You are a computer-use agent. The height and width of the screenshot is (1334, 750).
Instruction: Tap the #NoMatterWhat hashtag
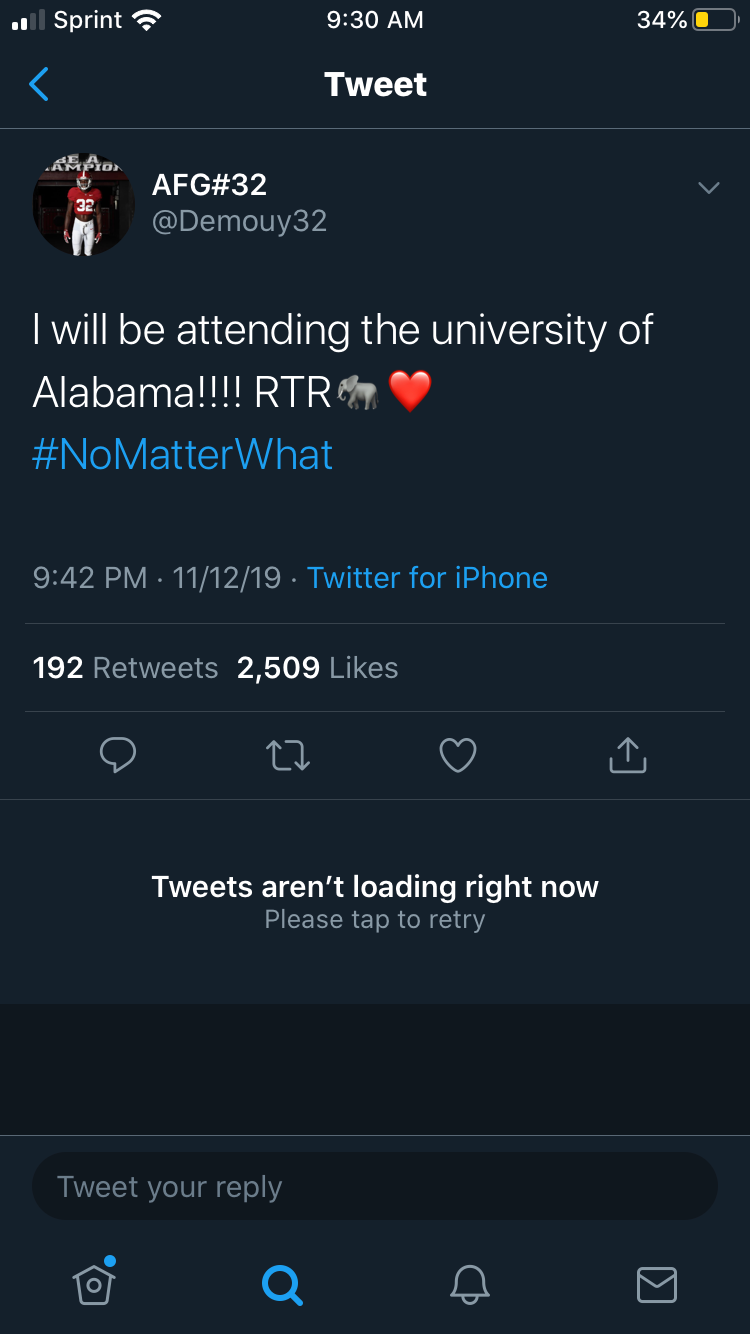click(182, 455)
